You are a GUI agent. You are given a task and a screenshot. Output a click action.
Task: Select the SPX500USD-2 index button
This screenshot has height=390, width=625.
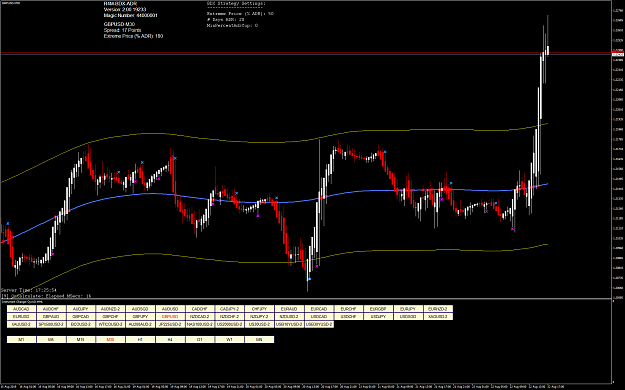(x=51, y=325)
